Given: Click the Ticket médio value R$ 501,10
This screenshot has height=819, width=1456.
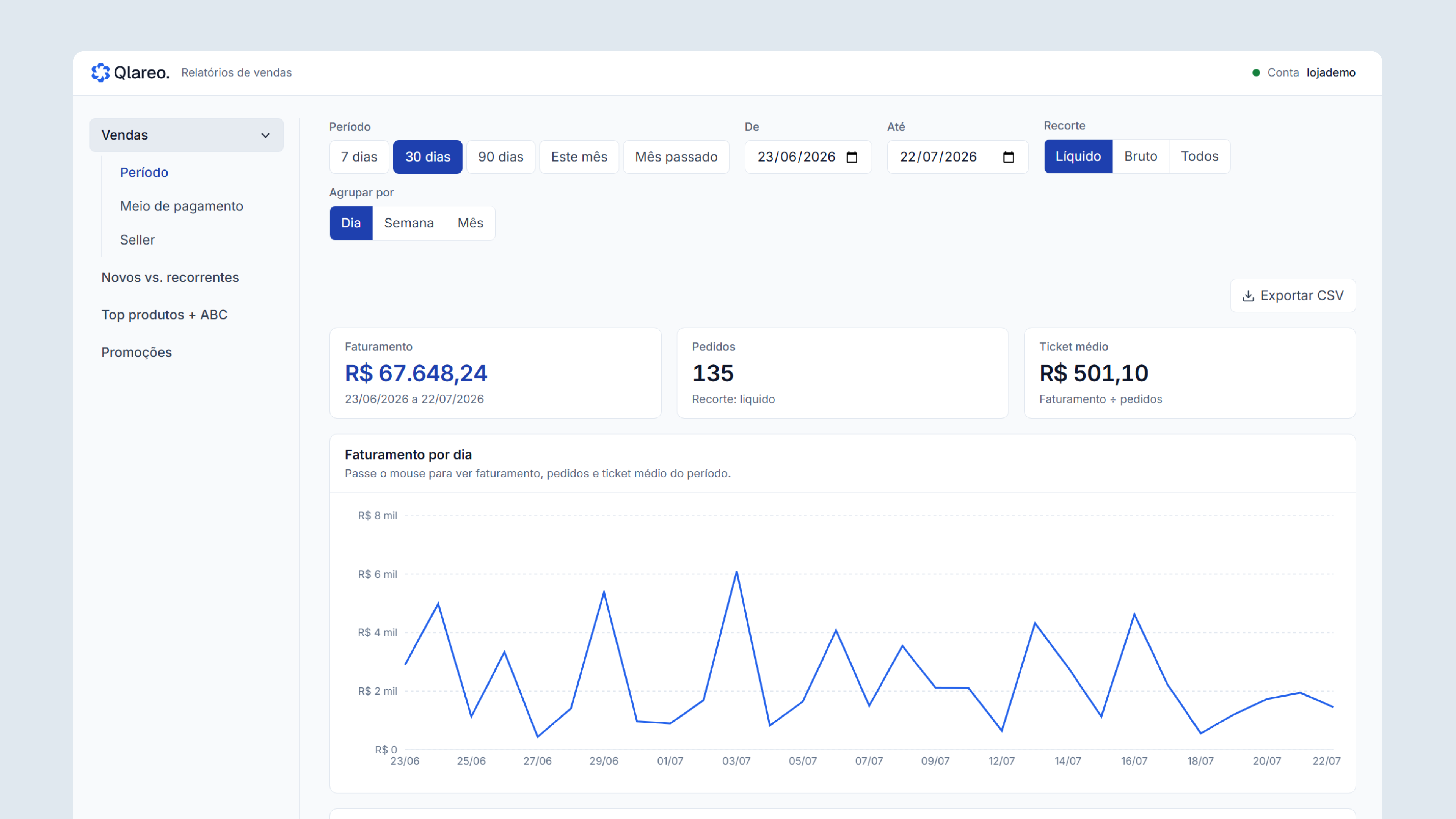Looking at the screenshot, I should 1094,373.
